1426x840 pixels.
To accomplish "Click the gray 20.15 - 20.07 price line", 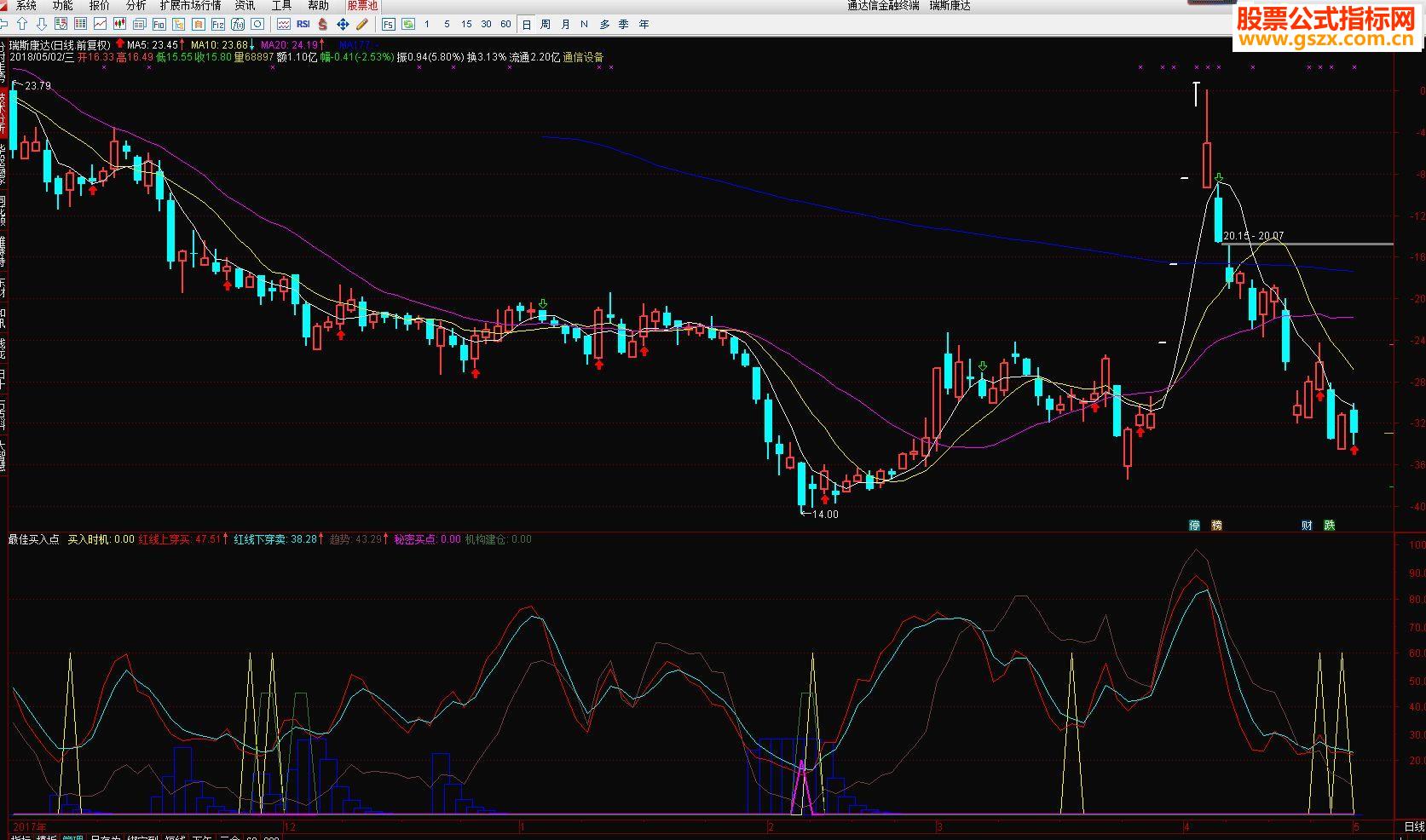I will point(1308,245).
